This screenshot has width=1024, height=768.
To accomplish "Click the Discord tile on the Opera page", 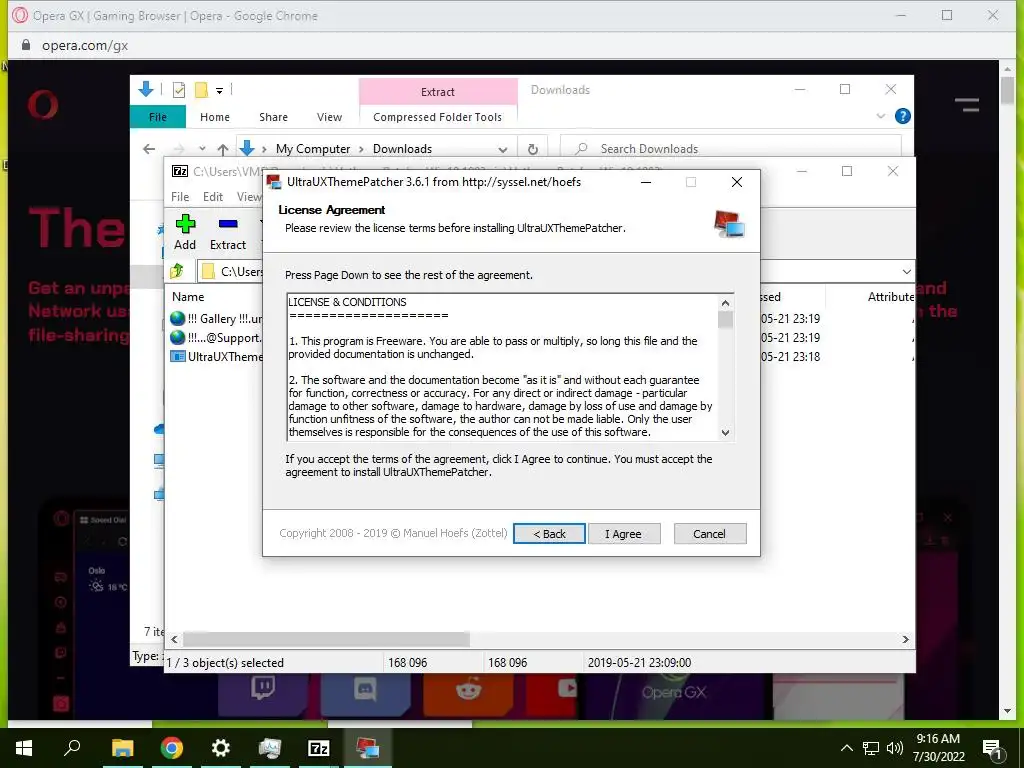I will [364, 692].
